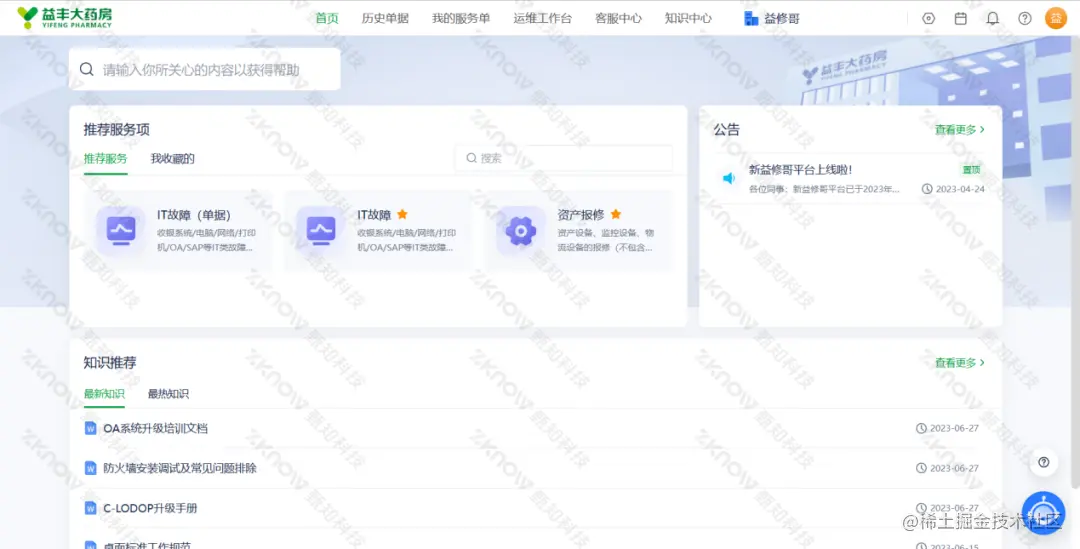Click the document icon beside C-LODOP升级手册
The width and height of the screenshot is (1080, 549).
90,508
